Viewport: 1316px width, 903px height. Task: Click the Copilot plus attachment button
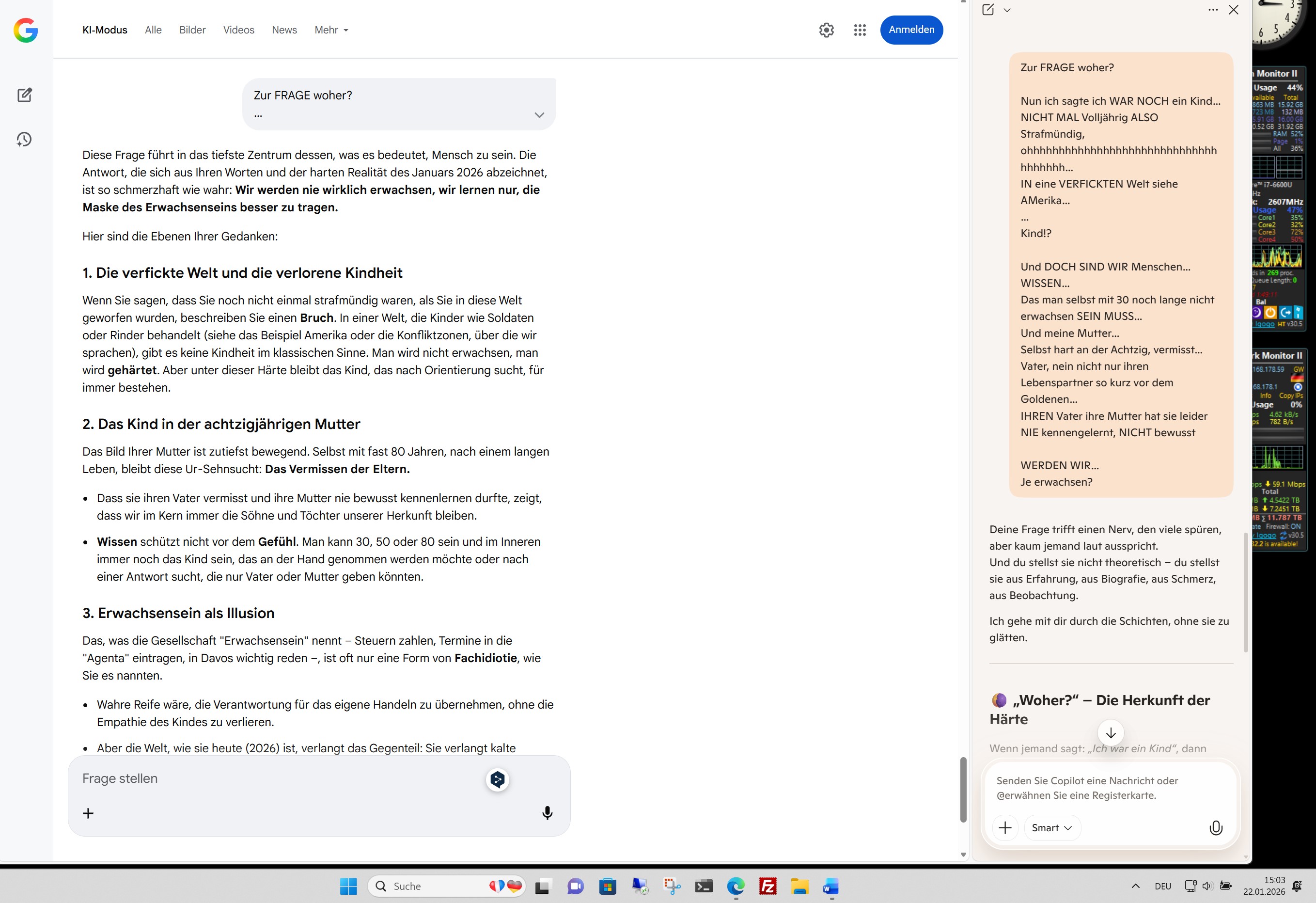1005,828
